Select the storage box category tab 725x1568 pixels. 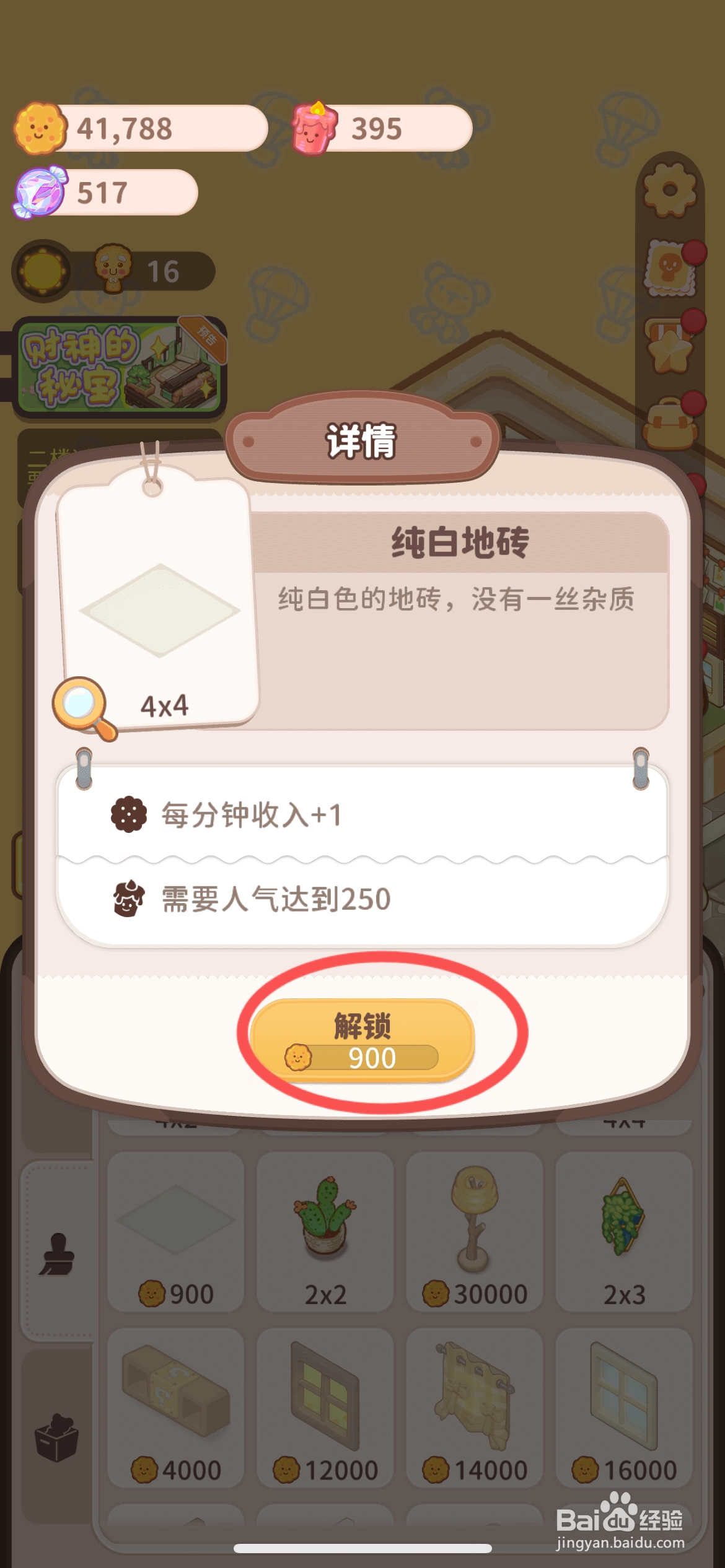[57, 1438]
